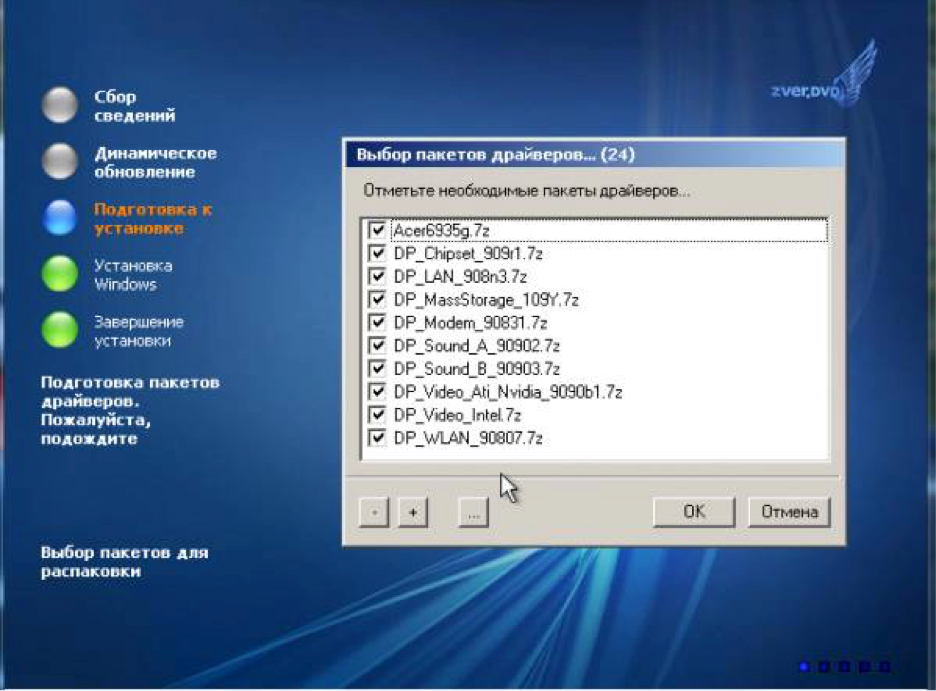Select the DP_Sound_B_90903.7z list entry
This screenshot has height=691, width=936.
(x=476, y=369)
